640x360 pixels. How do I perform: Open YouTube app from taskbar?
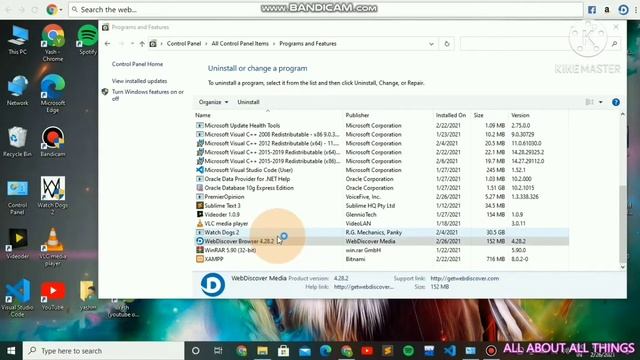tap(367, 351)
